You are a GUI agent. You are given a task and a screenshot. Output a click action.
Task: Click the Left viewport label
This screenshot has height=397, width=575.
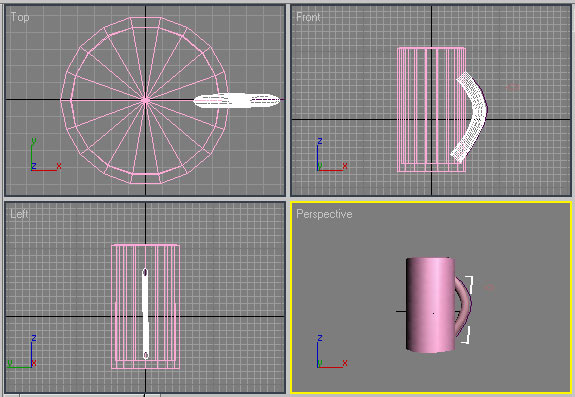(x=19, y=214)
